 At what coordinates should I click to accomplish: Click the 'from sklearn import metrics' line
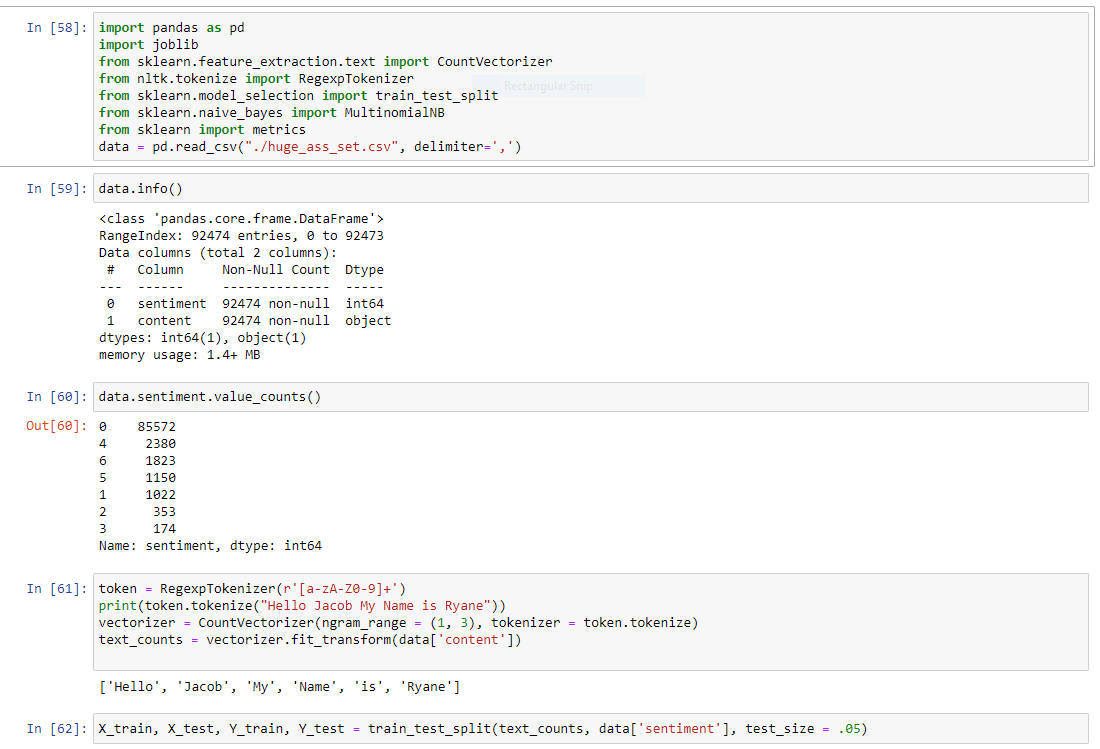tap(202, 130)
